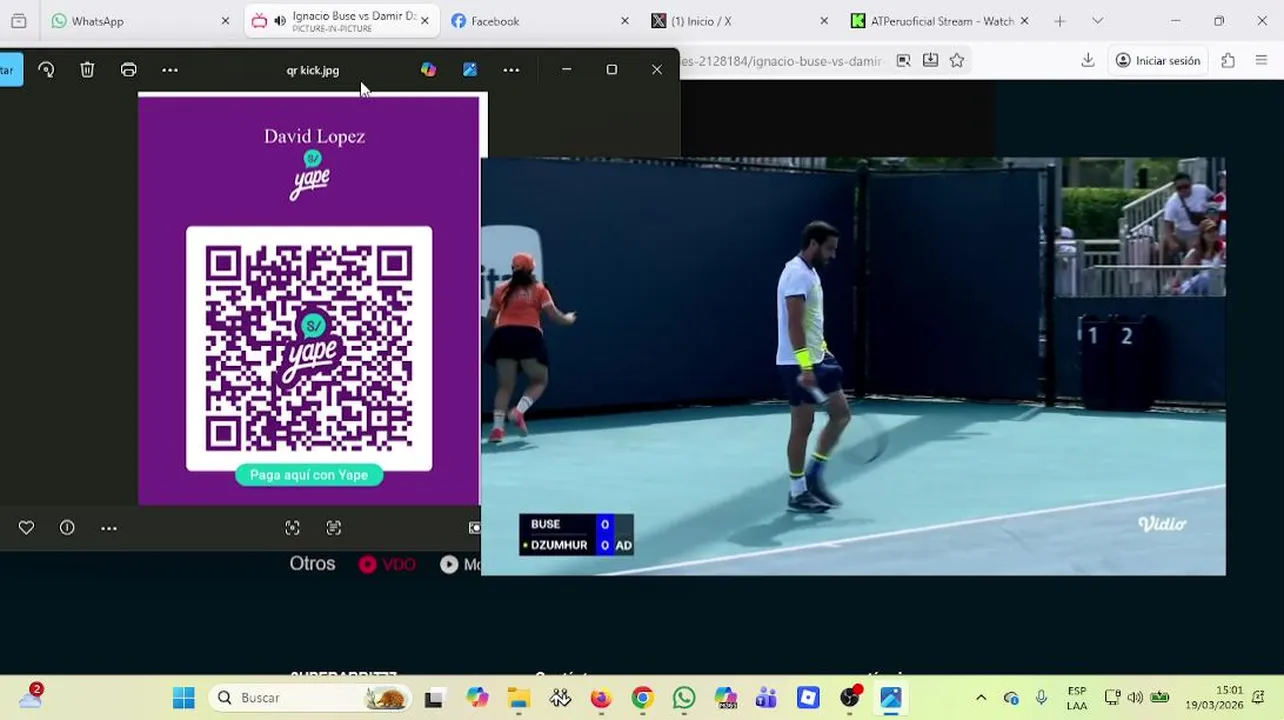Close the ATPeruoficial Stream tab
This screenshot has width=1284, height=720.
(1024, 21)
